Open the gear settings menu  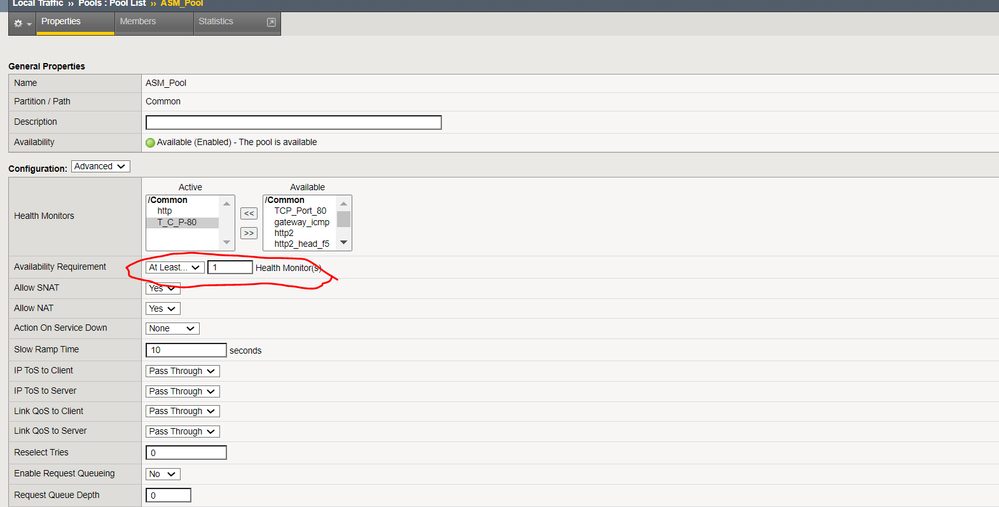[x=22, y=23]
